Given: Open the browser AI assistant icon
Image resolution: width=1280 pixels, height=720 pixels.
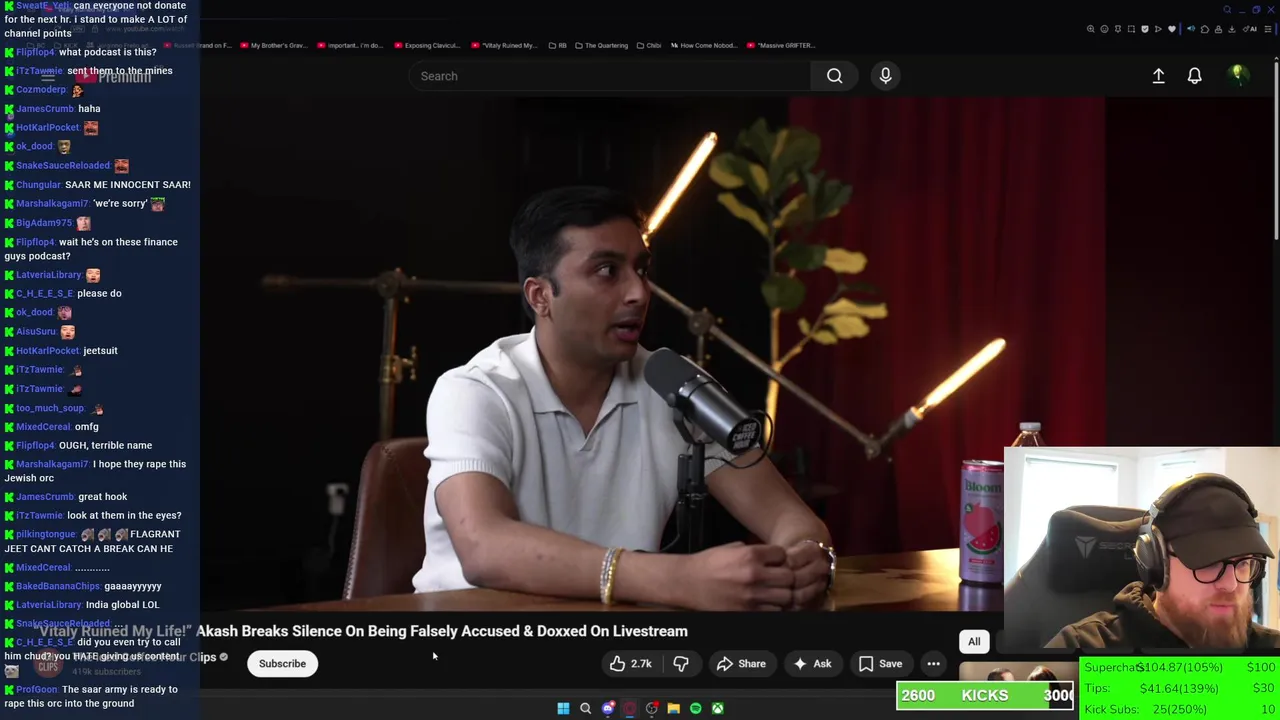Looking at the screenshot, I should [1250, 29].
